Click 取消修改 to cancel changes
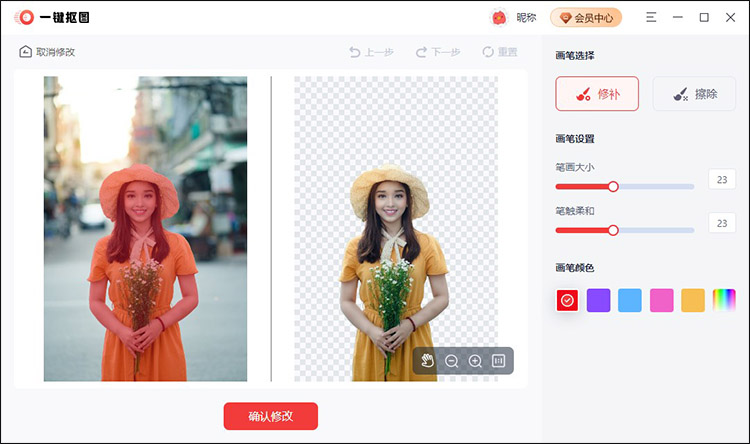 [x=47, y=52]
